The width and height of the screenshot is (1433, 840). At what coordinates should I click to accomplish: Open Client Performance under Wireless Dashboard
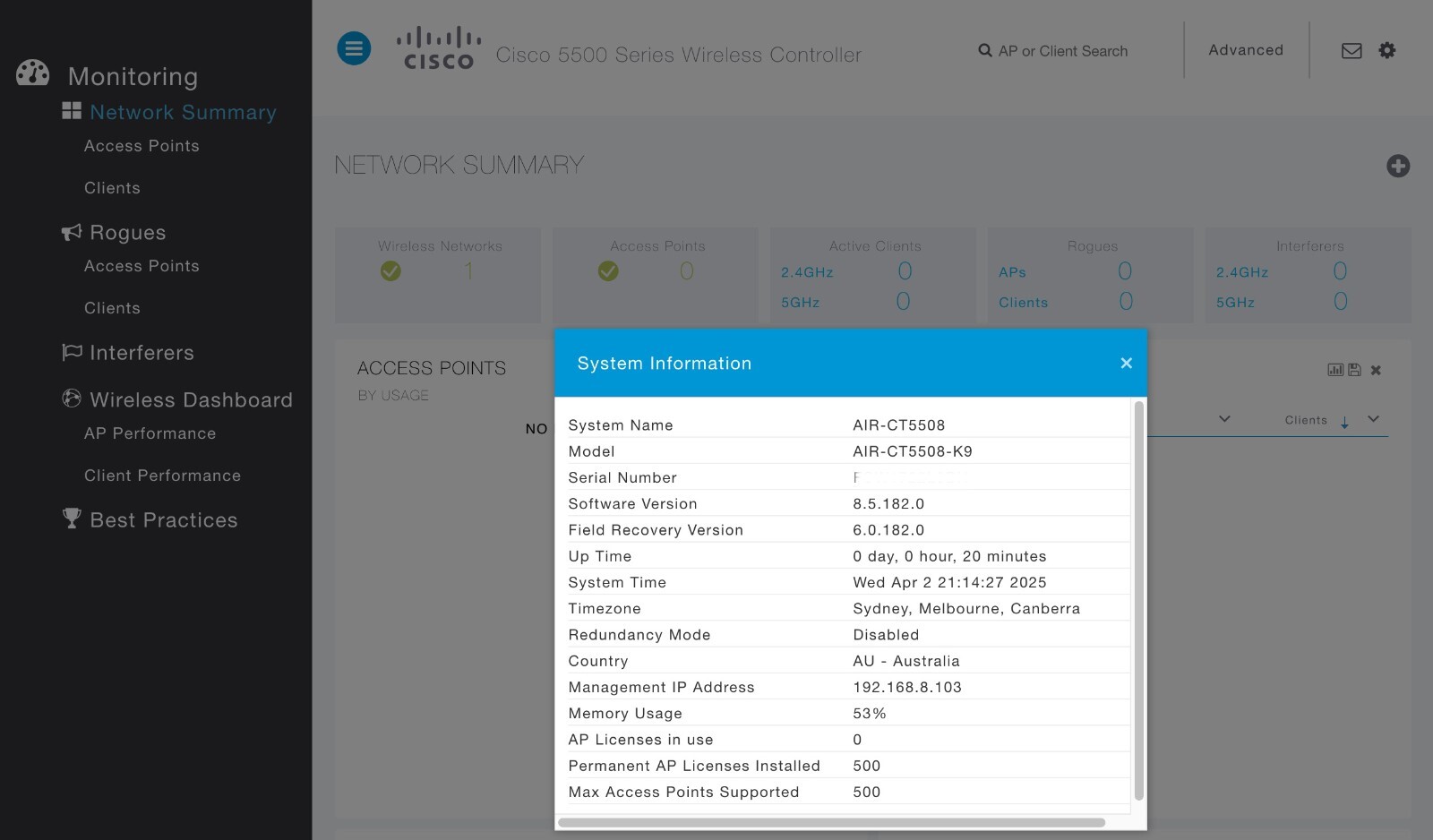click(162, 476)
